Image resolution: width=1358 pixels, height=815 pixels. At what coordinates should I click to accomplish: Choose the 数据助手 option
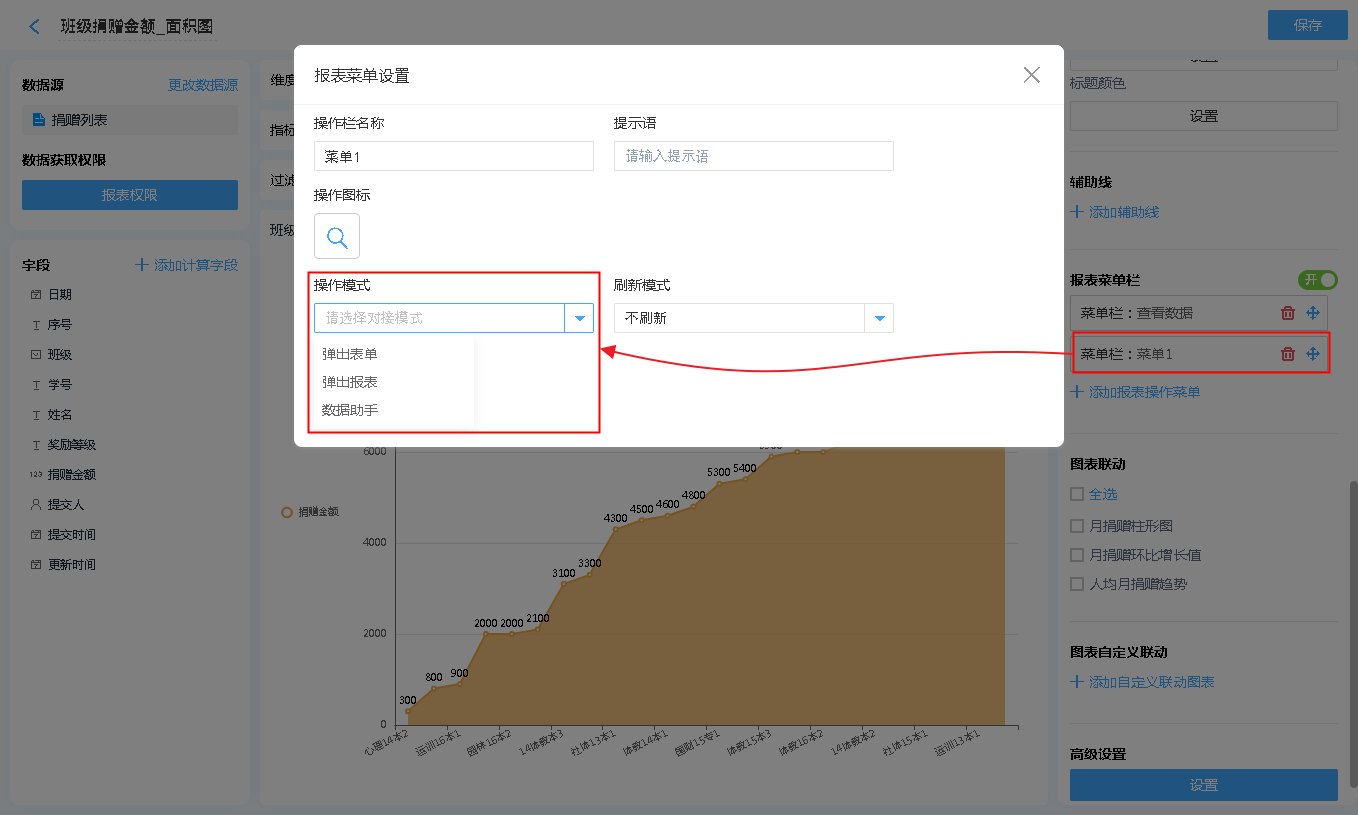pos(350,410)
